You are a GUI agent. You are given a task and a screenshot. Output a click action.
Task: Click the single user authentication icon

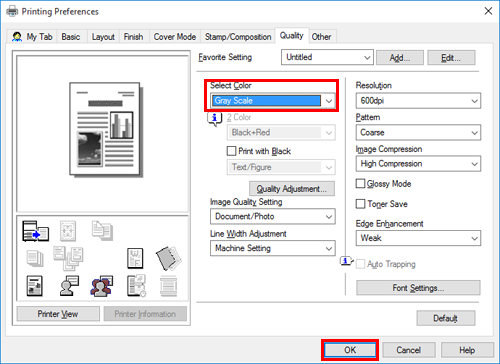(x=69, y=286)
